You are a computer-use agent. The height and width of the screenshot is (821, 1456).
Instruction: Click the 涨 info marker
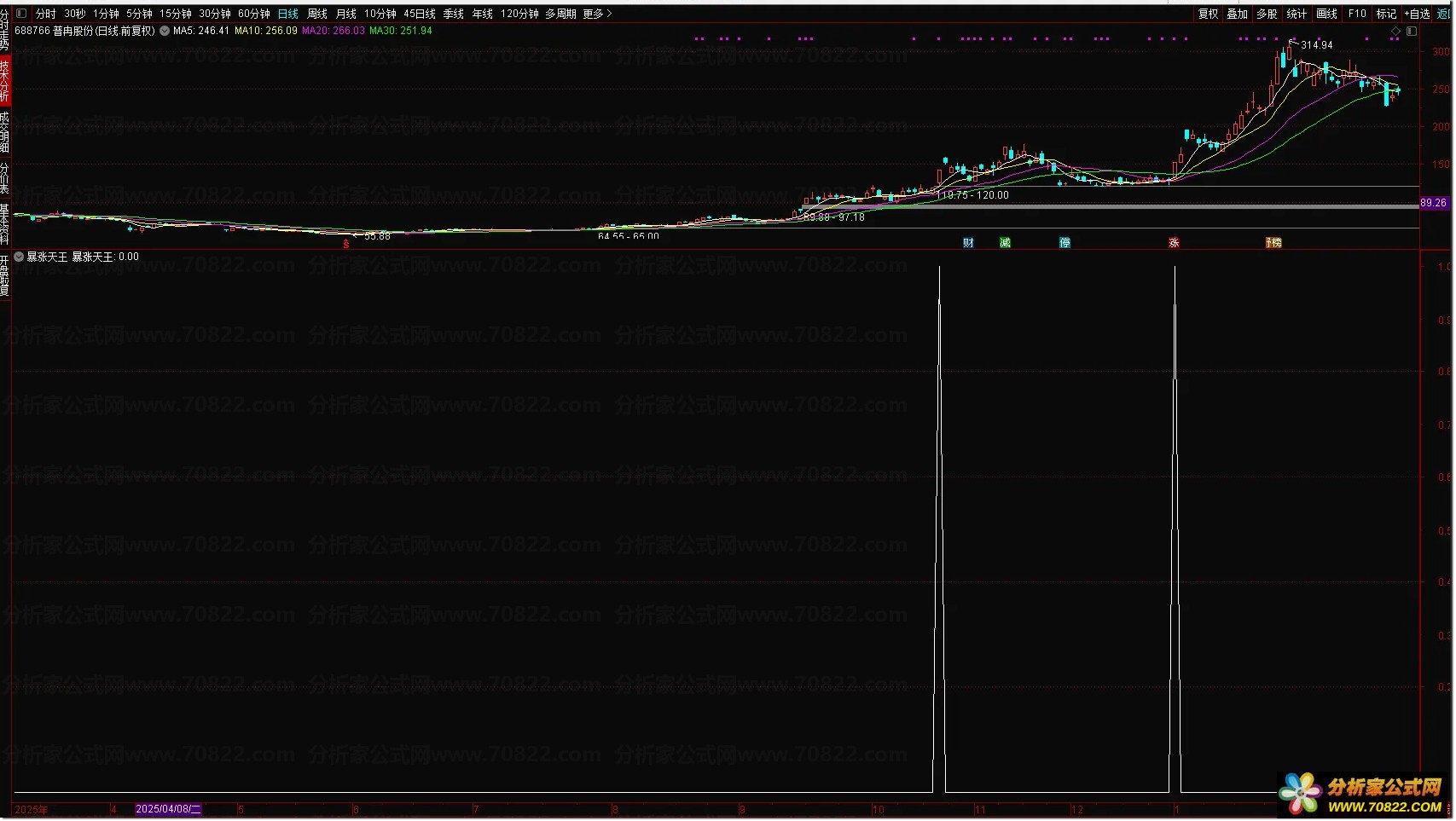(x=1174, y=243)
